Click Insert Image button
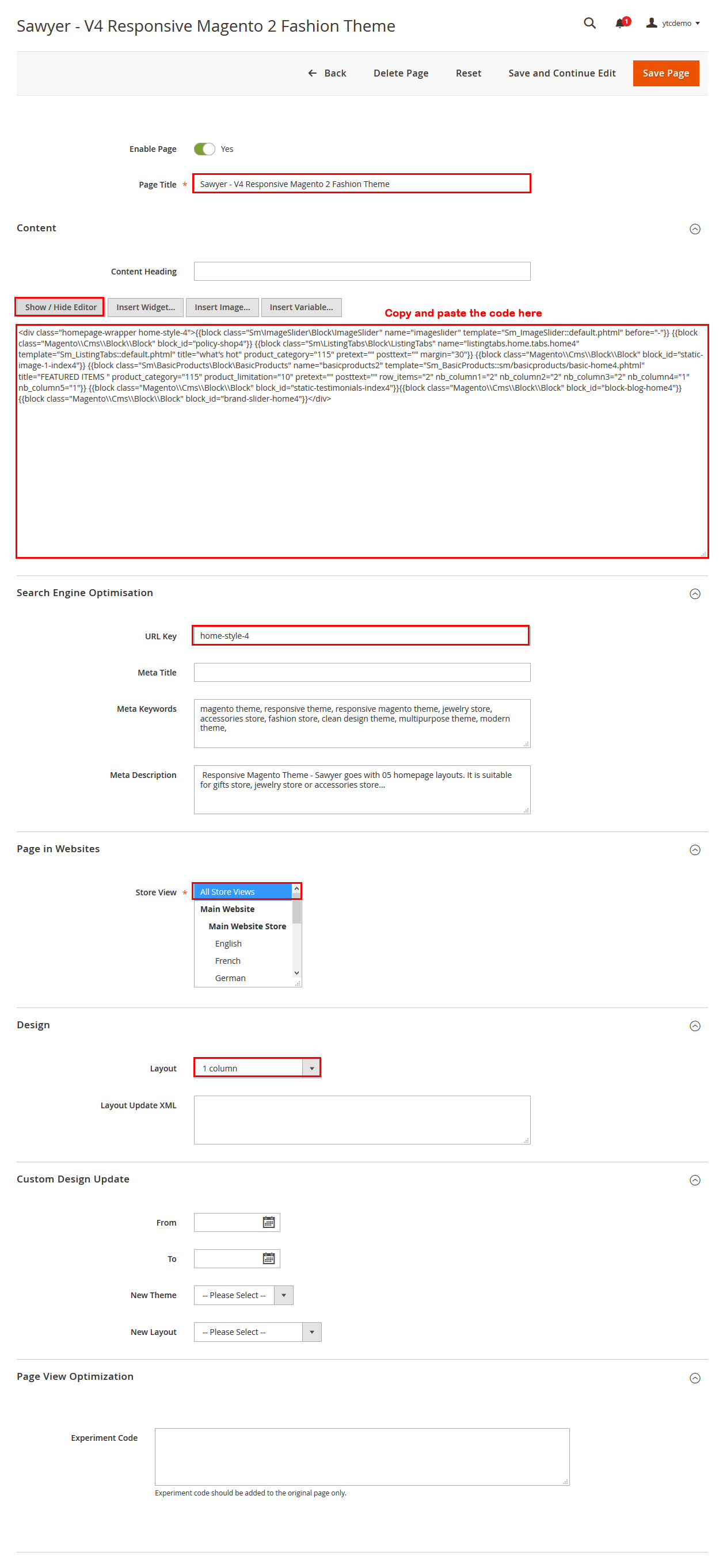This screenshot has width=723, height=1568. point(222,307)
